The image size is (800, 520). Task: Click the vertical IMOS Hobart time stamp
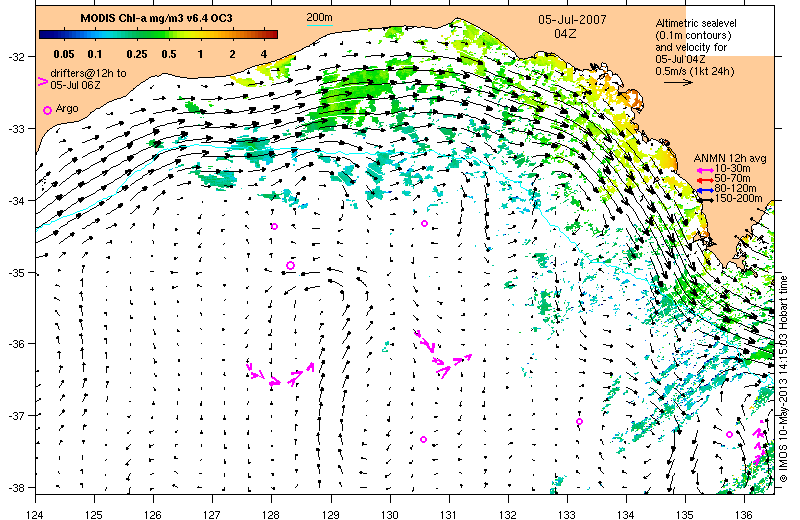click(784, 379)
